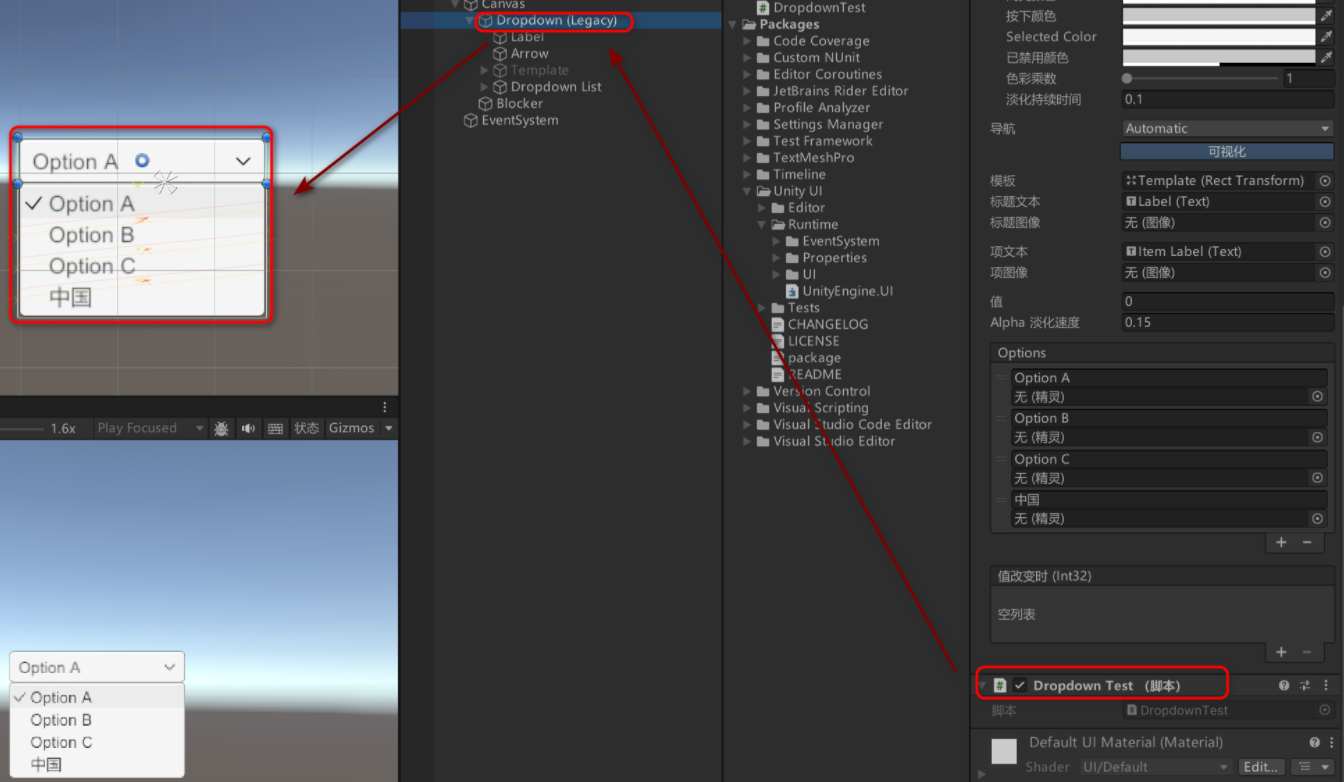Expand the Default UI Material foldout

(x=981, y=773)
